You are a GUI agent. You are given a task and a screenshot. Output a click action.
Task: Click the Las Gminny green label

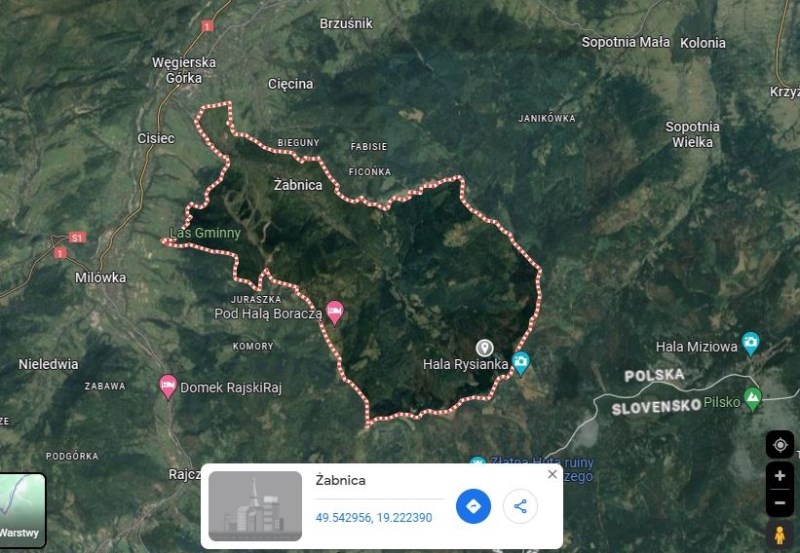[205, 233]
